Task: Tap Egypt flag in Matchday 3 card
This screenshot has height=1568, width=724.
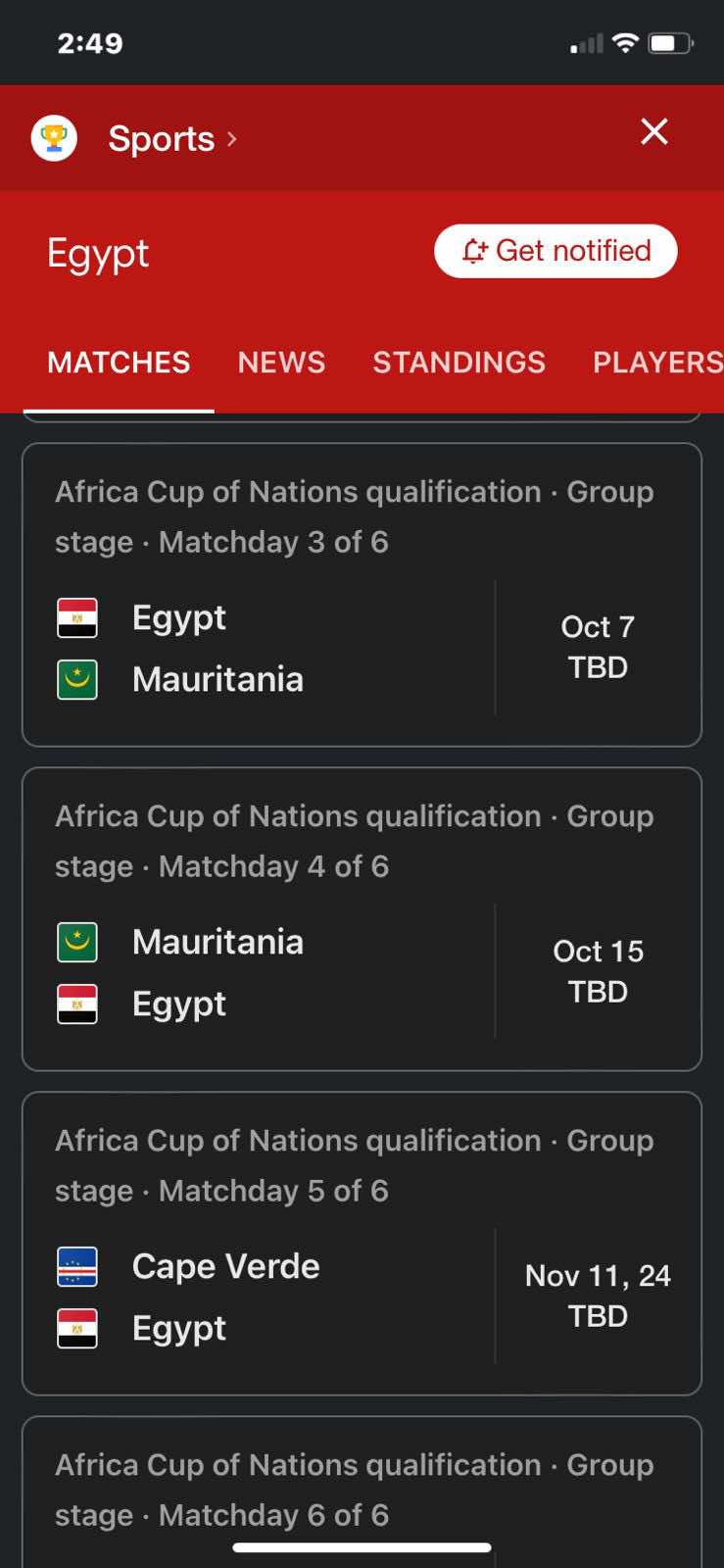Action: tap(77, 618)
